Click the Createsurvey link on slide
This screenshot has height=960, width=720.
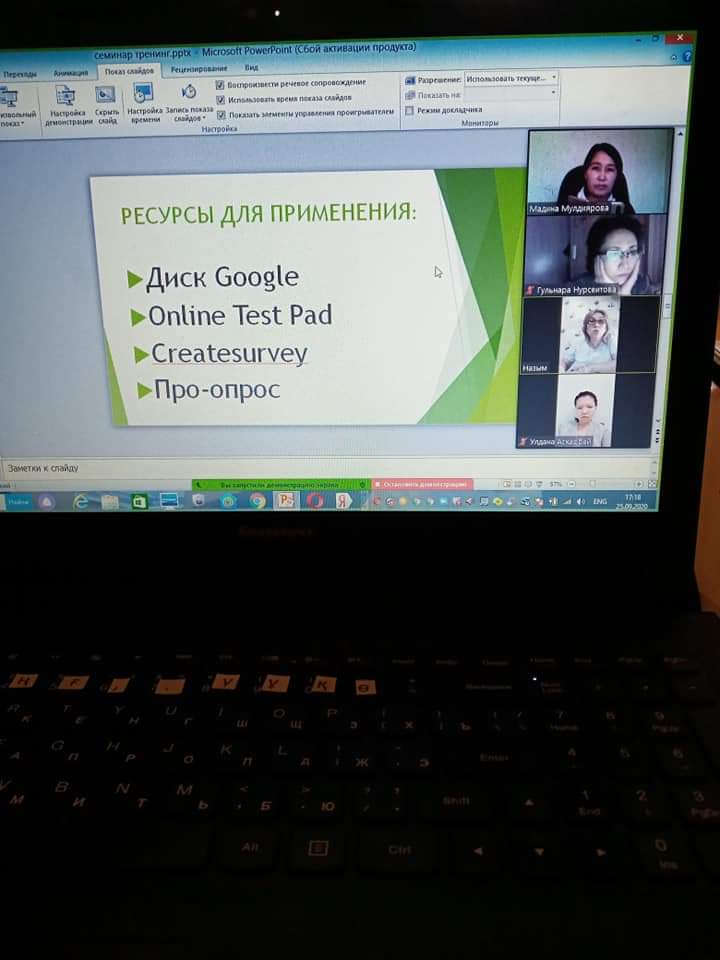pos(229,353)
